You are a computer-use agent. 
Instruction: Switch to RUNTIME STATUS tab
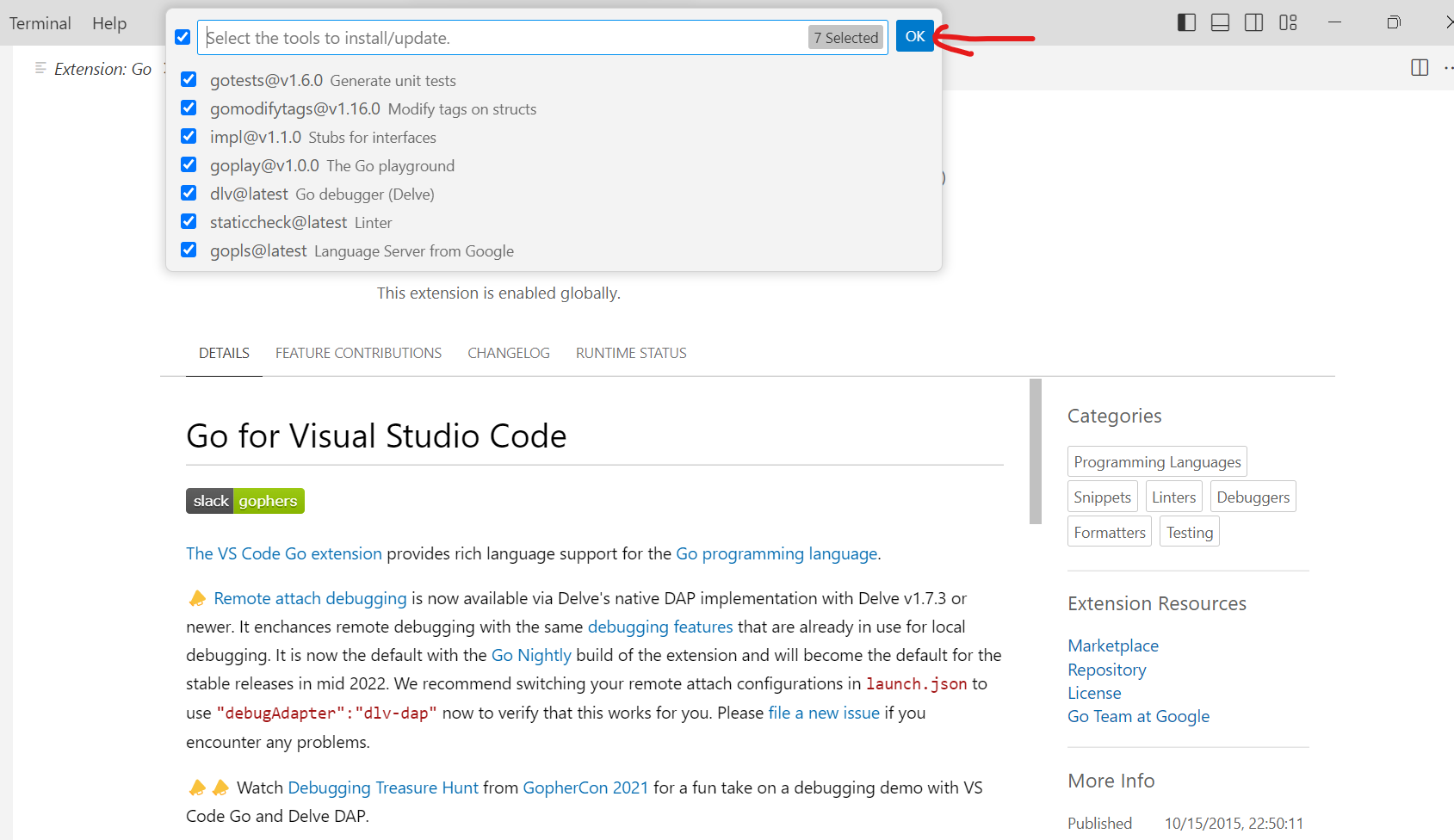[x=631, y=353]
